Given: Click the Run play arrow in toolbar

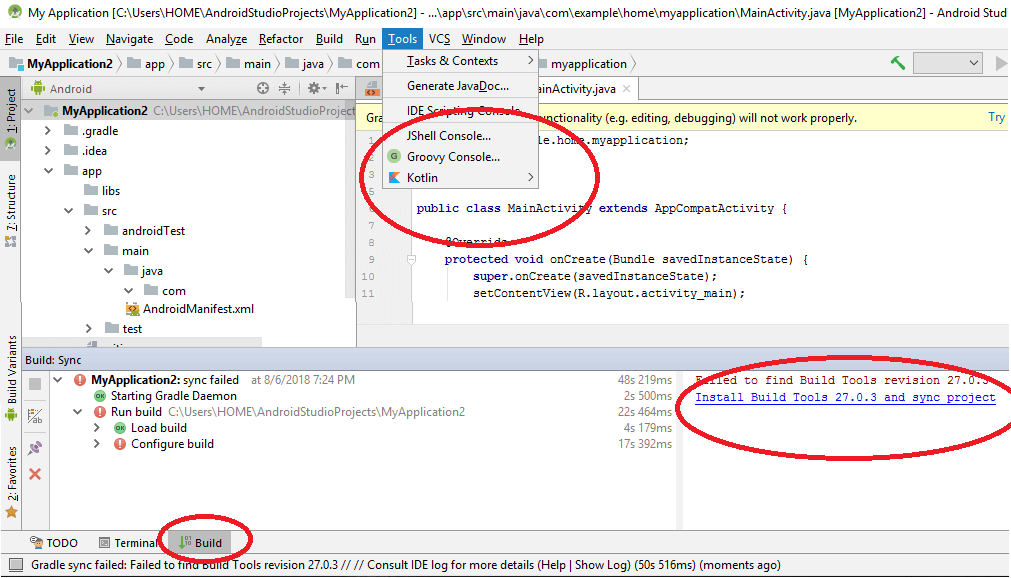Looking at the screenshot, I should click(x=1001, y=63).
